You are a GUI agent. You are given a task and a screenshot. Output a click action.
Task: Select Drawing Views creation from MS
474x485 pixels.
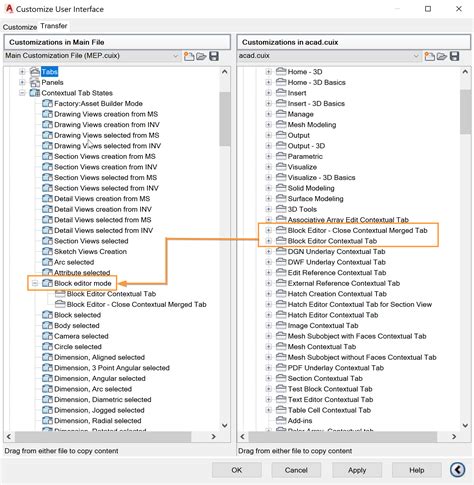click(x=106, y=114)
